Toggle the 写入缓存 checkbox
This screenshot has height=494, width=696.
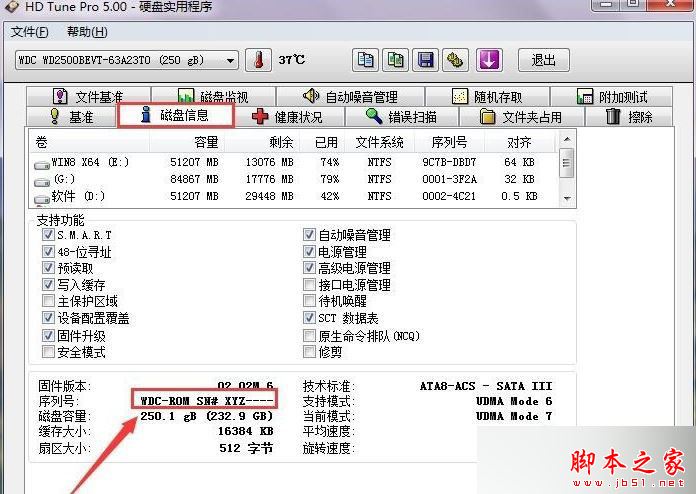(48, 284)
